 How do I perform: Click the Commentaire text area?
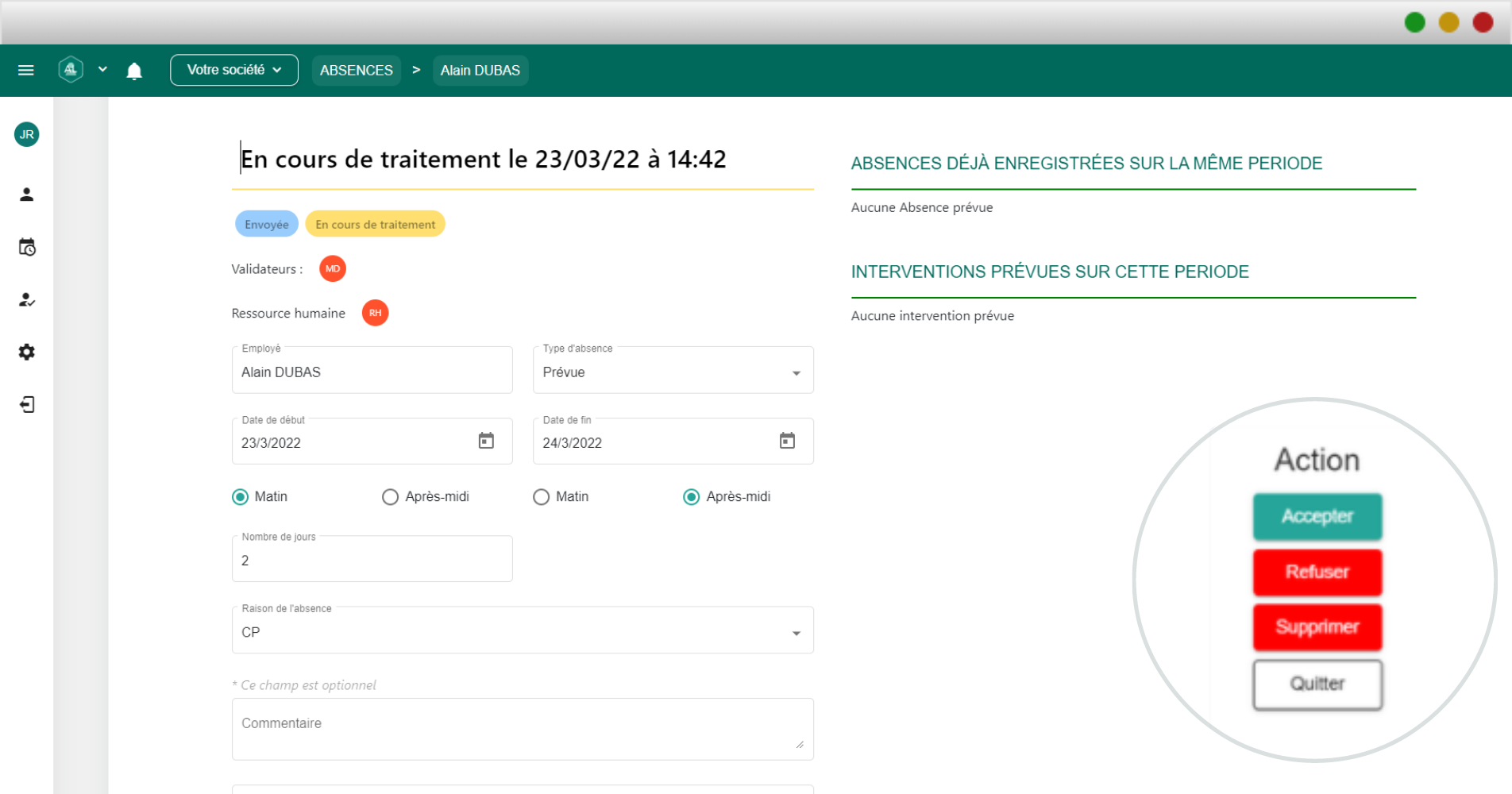tap(523, 729)
